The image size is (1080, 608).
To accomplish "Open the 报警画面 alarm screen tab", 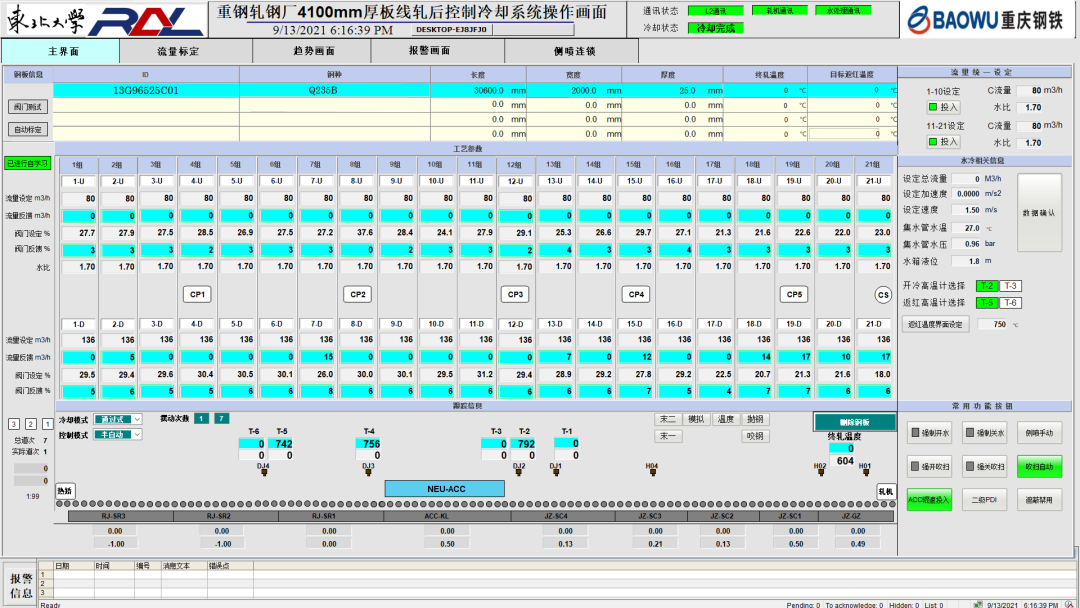I will pos(429,51).
